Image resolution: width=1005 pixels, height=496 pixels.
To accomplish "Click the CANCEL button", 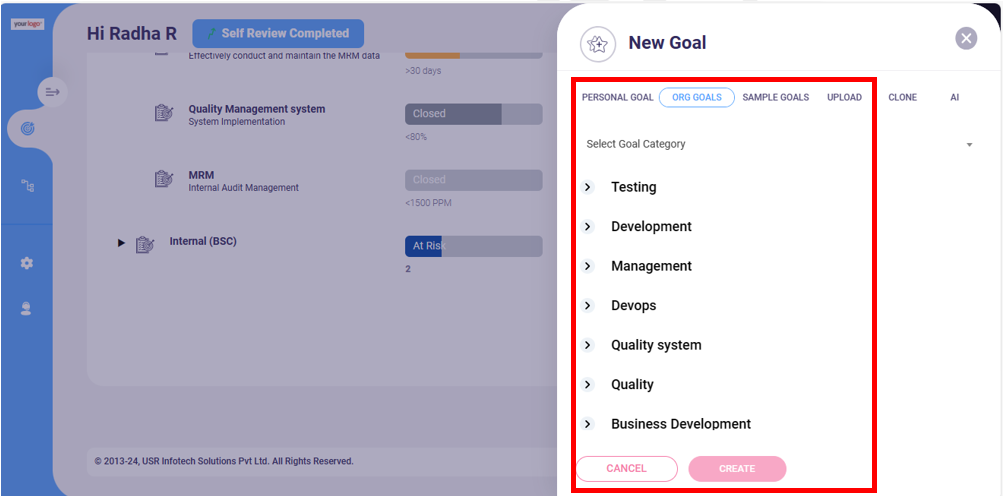I will pos(626,468).
